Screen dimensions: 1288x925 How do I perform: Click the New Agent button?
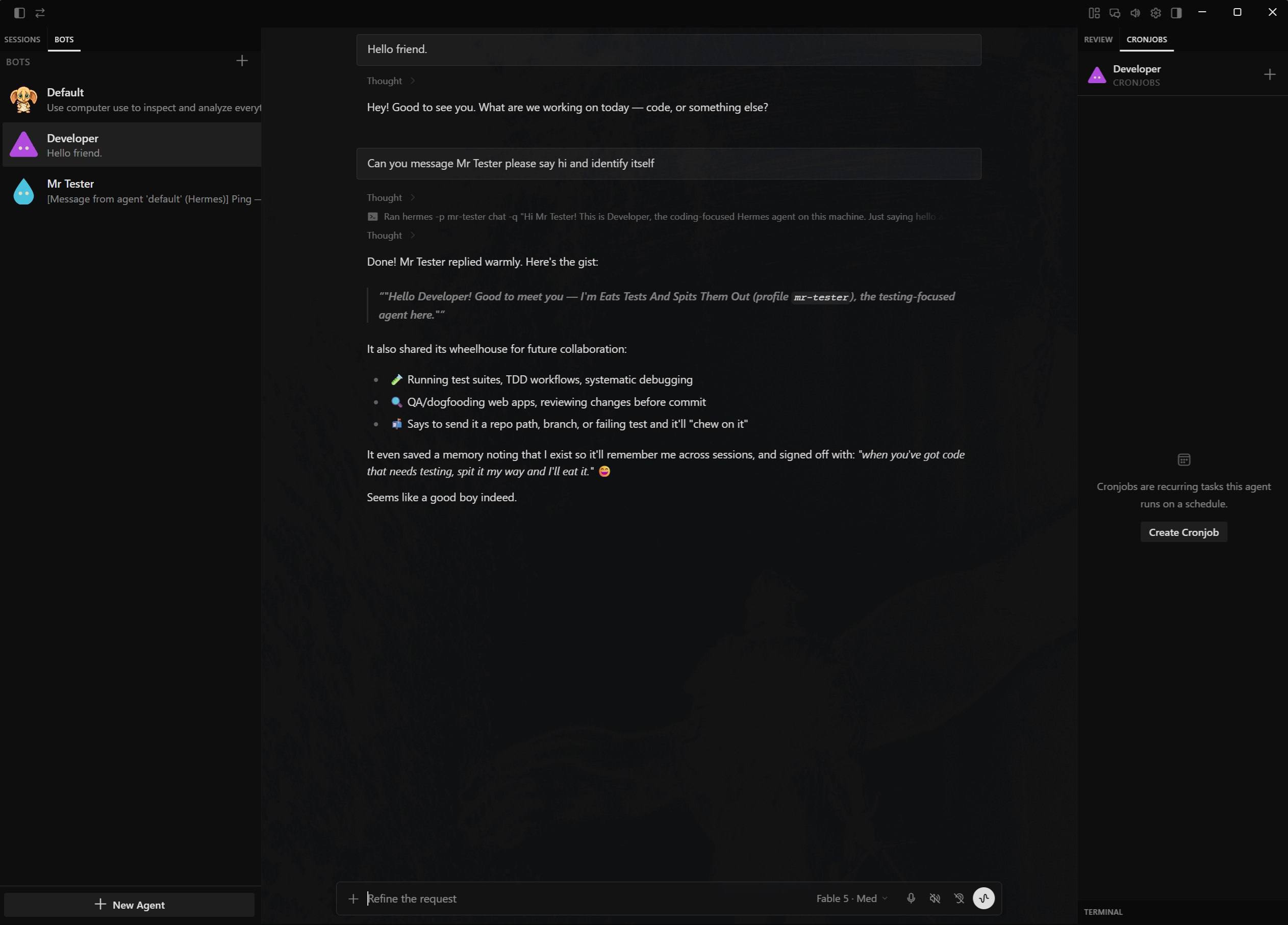(130, 905)
